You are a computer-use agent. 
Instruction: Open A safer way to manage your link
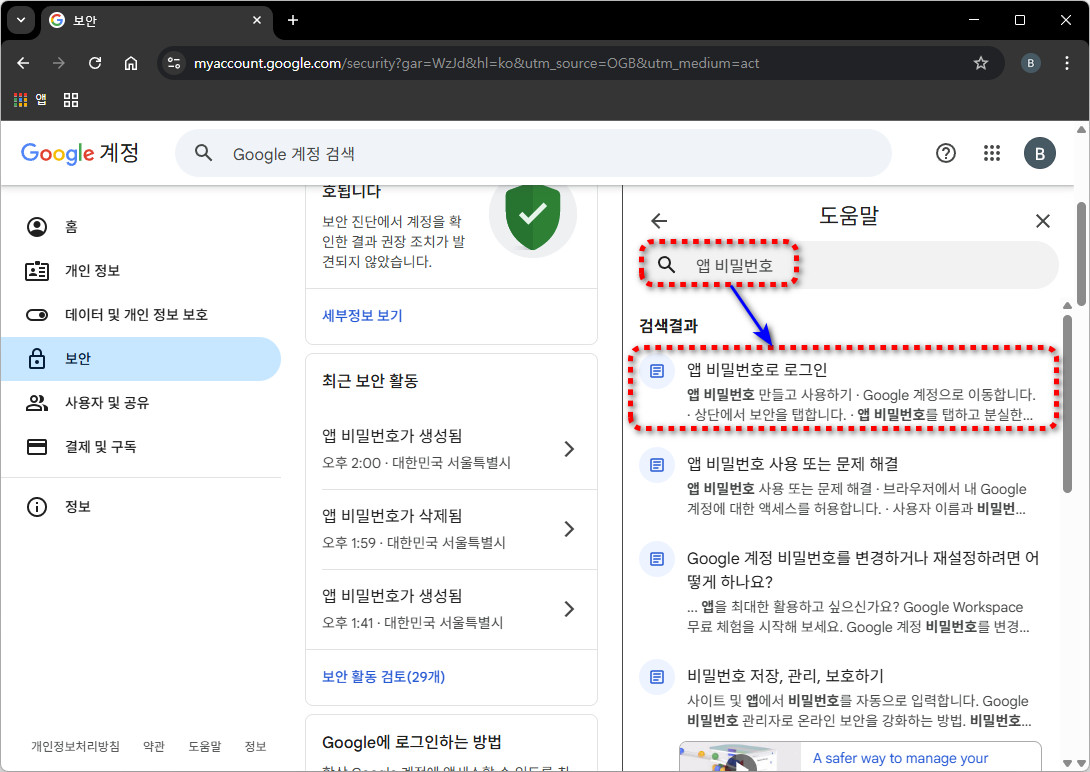900,758
